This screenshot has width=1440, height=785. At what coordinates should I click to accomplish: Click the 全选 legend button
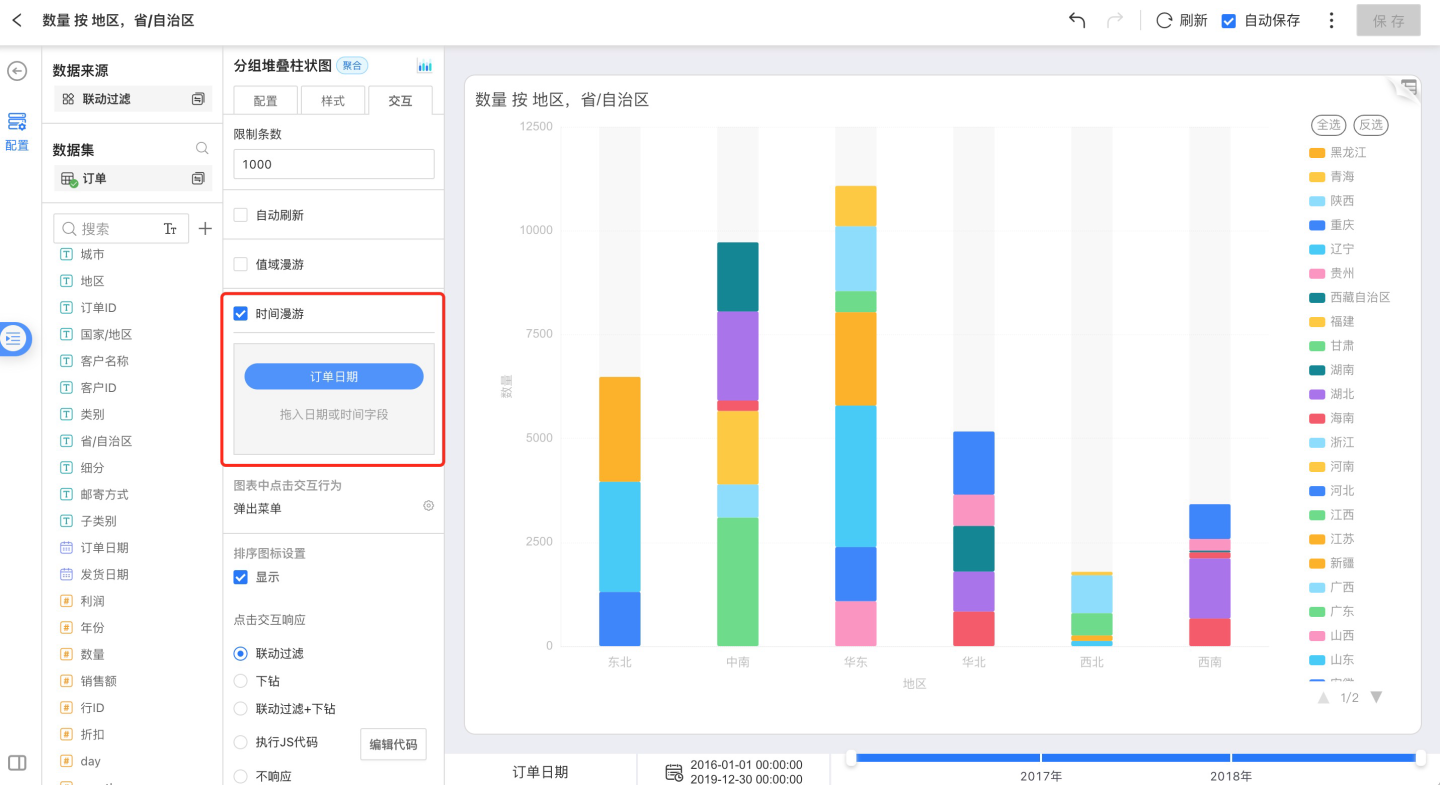coord(1328,125)
